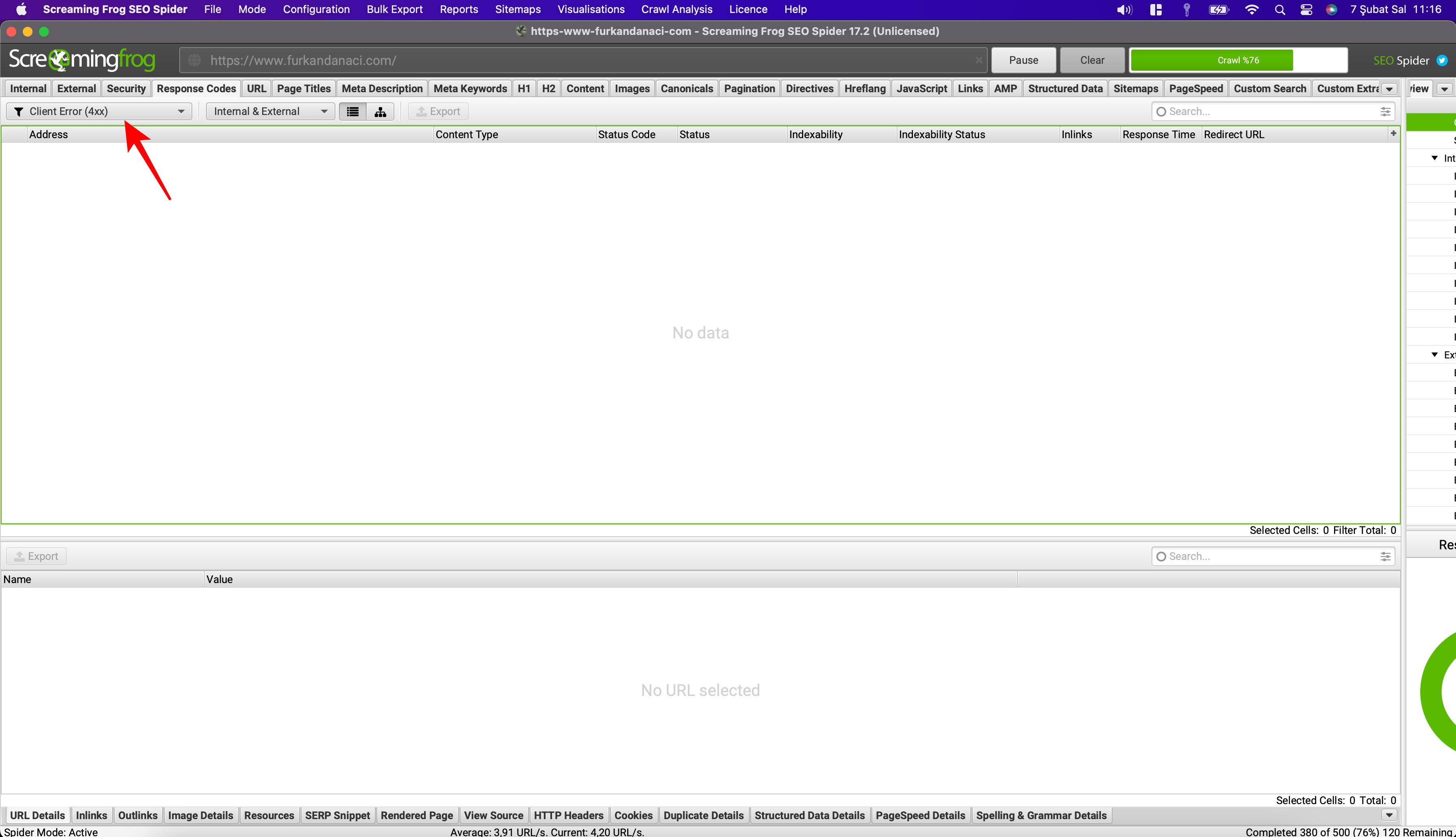Image resolution: width=1456 pixels, height=837 pixels.
Task: Show more top tabs via overflow arrow
Action: point(1389,89)
